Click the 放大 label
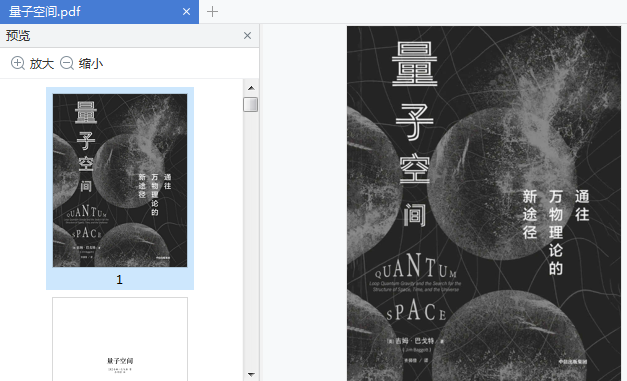This screenshot has height=381, width=627. pyautogui.click(x=42, y=64)
